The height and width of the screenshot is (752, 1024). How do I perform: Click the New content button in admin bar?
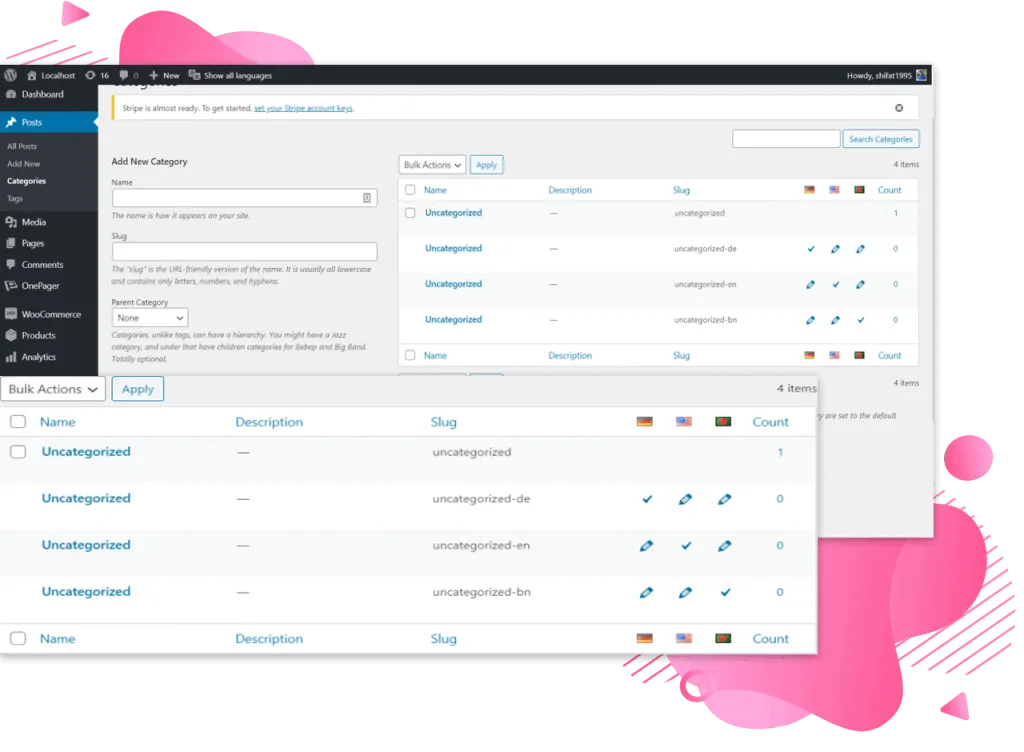coord(164,75)
